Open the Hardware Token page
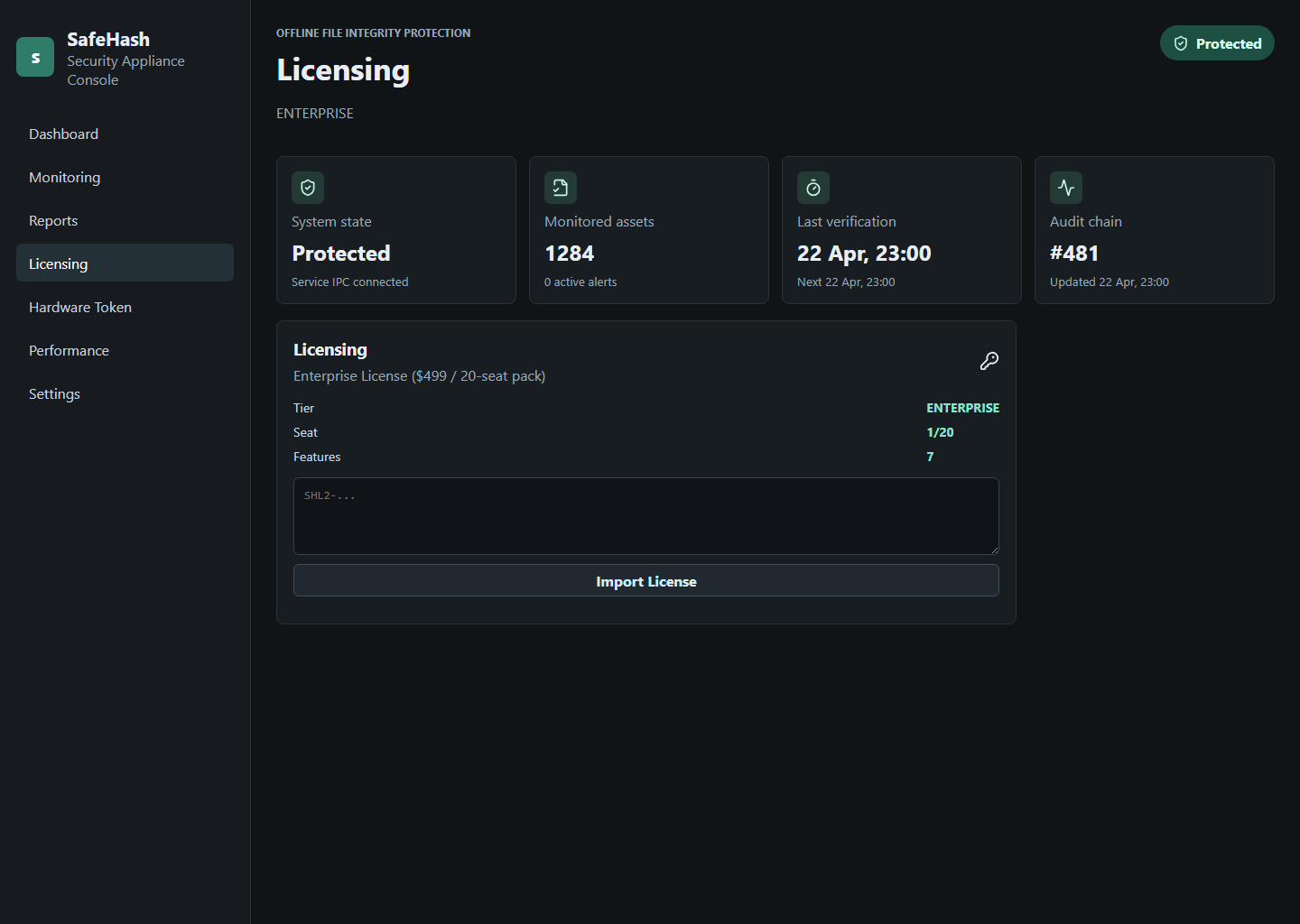The image size is (1300, 924). point(80,307)
